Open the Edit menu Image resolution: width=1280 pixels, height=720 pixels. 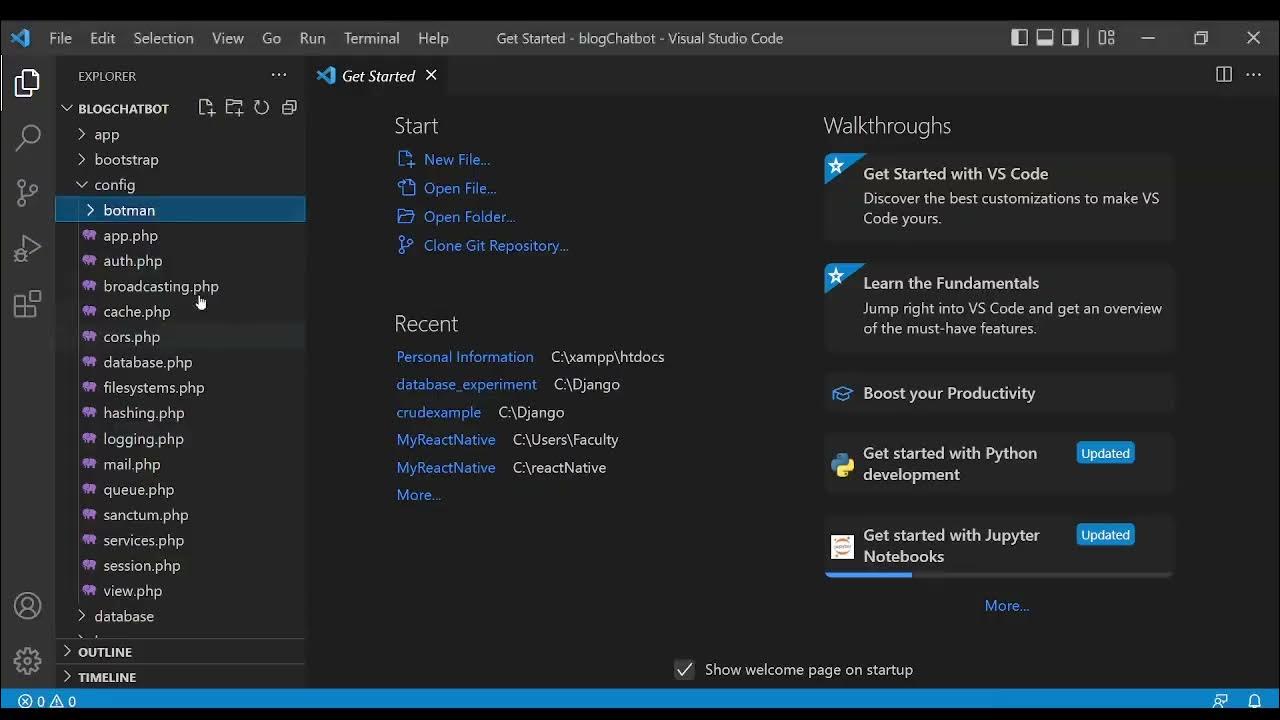[103, 38]
